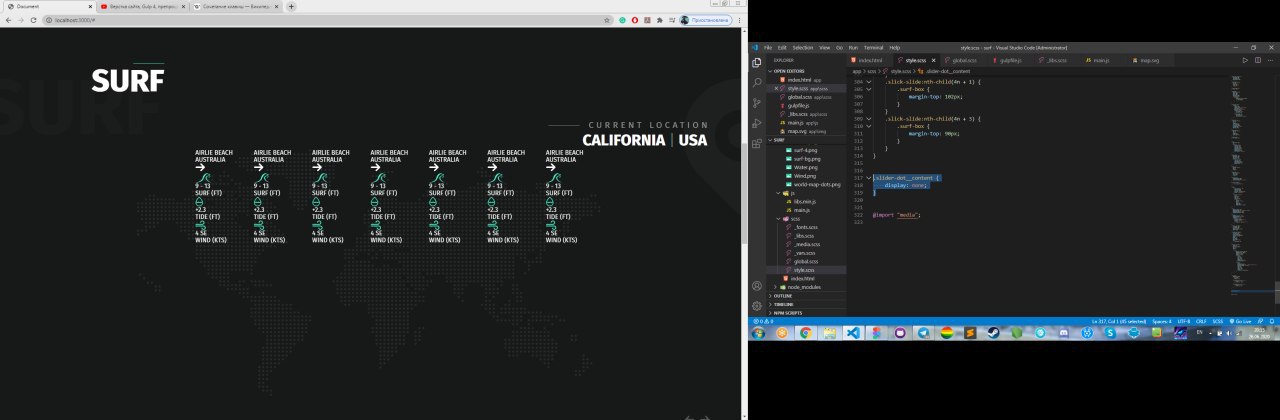
Task: Open a new Chrome tab
Action: coord(291,6)
